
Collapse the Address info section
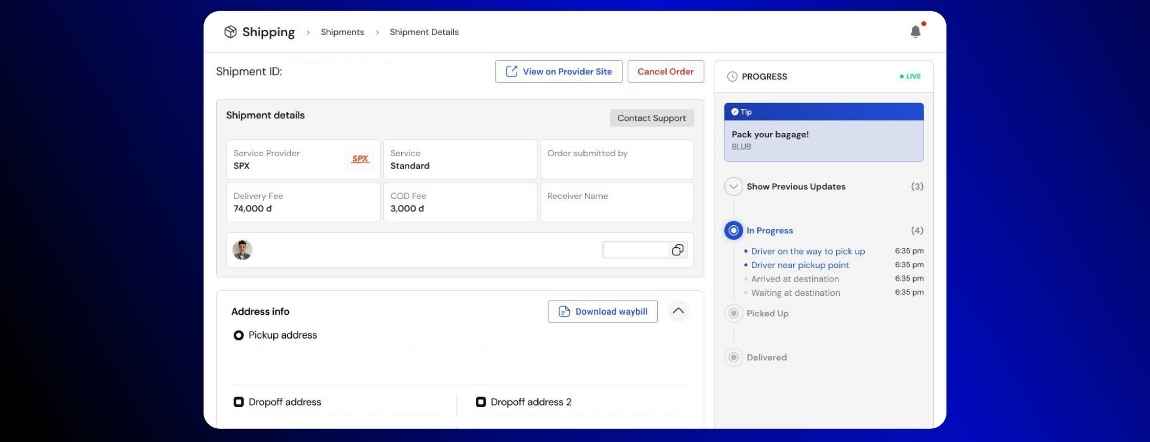click(x=678, y=311)
